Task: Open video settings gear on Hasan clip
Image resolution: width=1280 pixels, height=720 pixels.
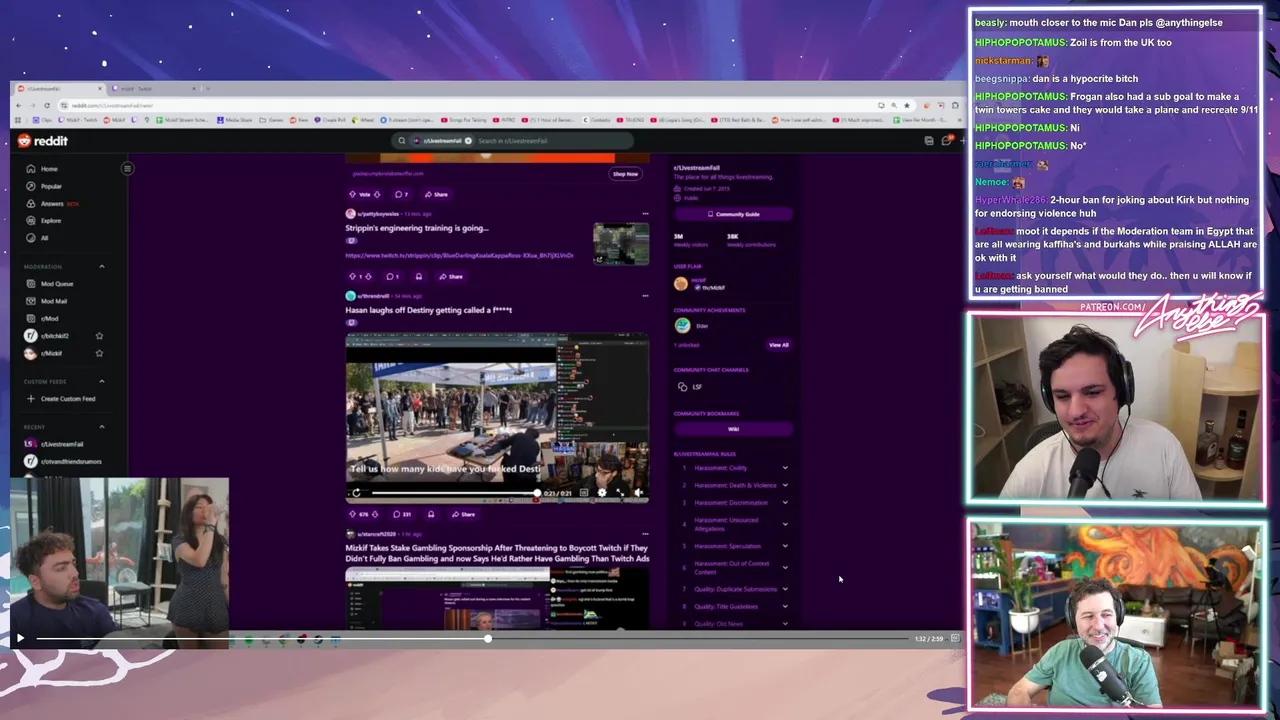Action: click(x=601, y=492)
